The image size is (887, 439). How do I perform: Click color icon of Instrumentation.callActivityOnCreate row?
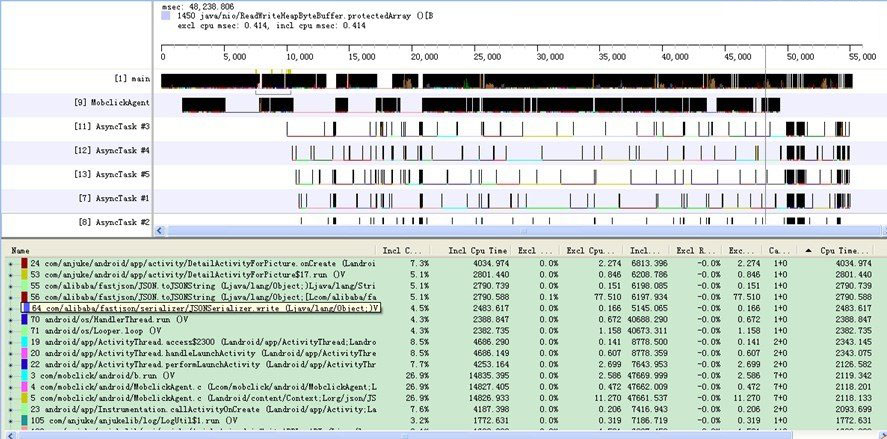tap(23, 409)
